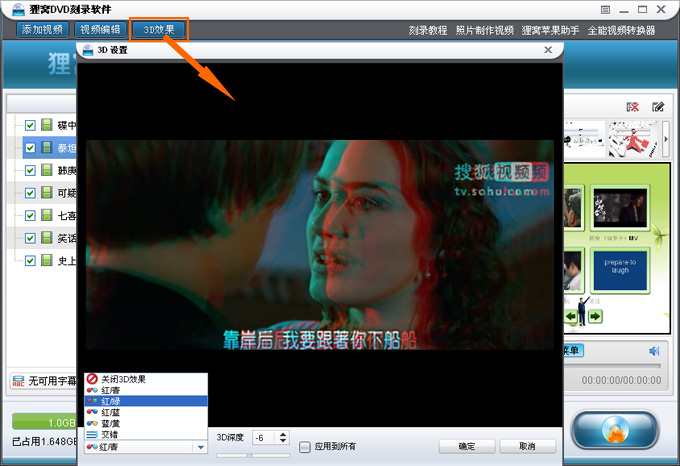This screenshot has width=680, height=466.
Task: Click film icon of the 碟中 row
Action: click(47, 125)
